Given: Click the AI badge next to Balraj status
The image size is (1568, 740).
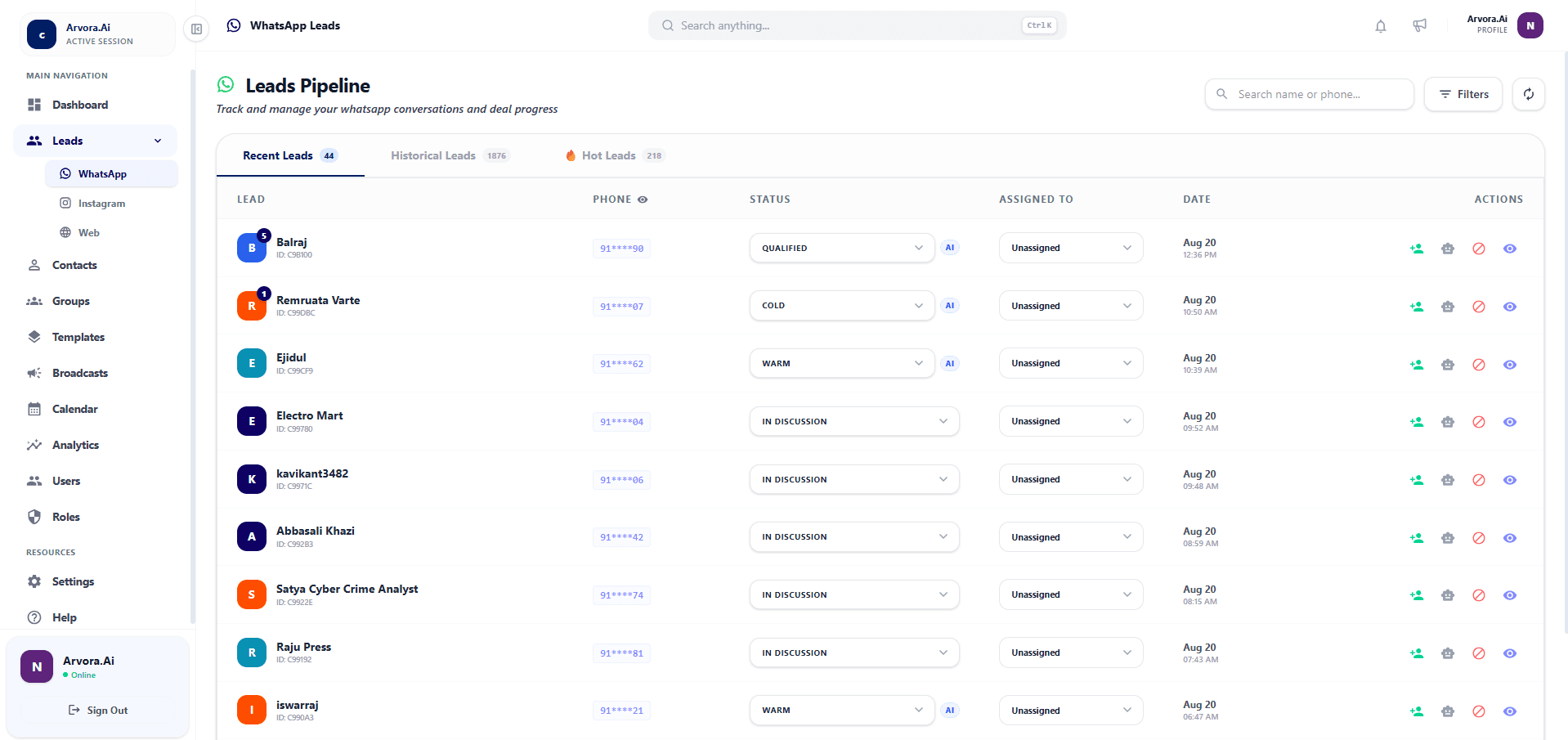Looking at the screenshot, I should (x=949, y=248).
